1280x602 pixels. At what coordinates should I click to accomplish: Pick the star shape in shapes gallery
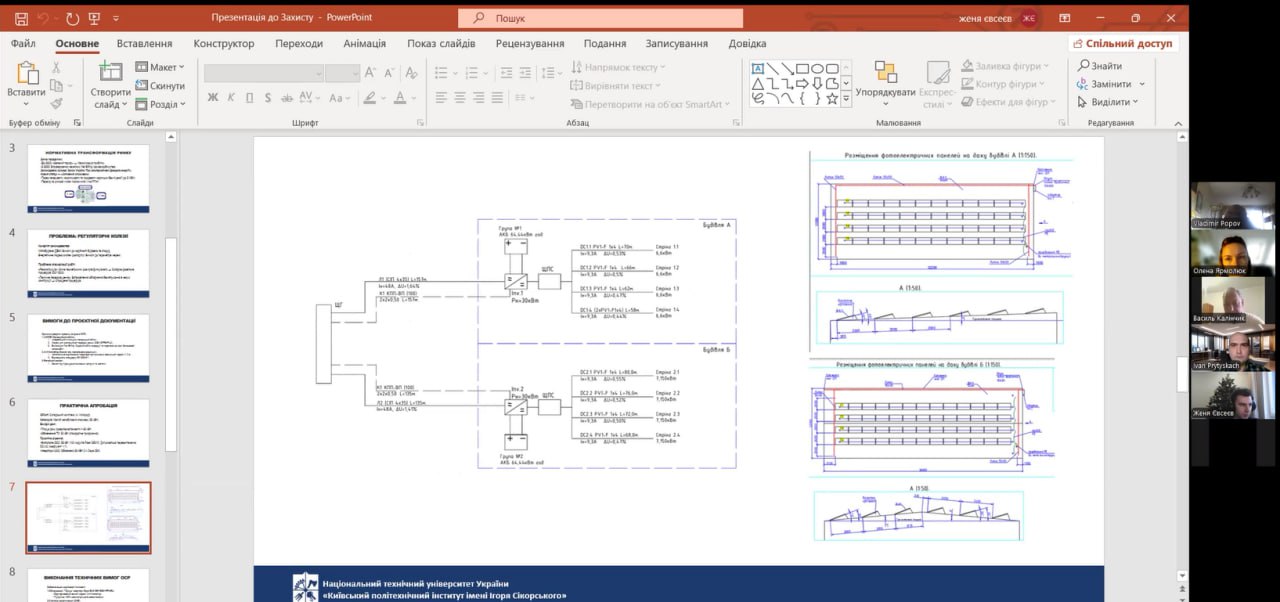(x=832, y=98)
